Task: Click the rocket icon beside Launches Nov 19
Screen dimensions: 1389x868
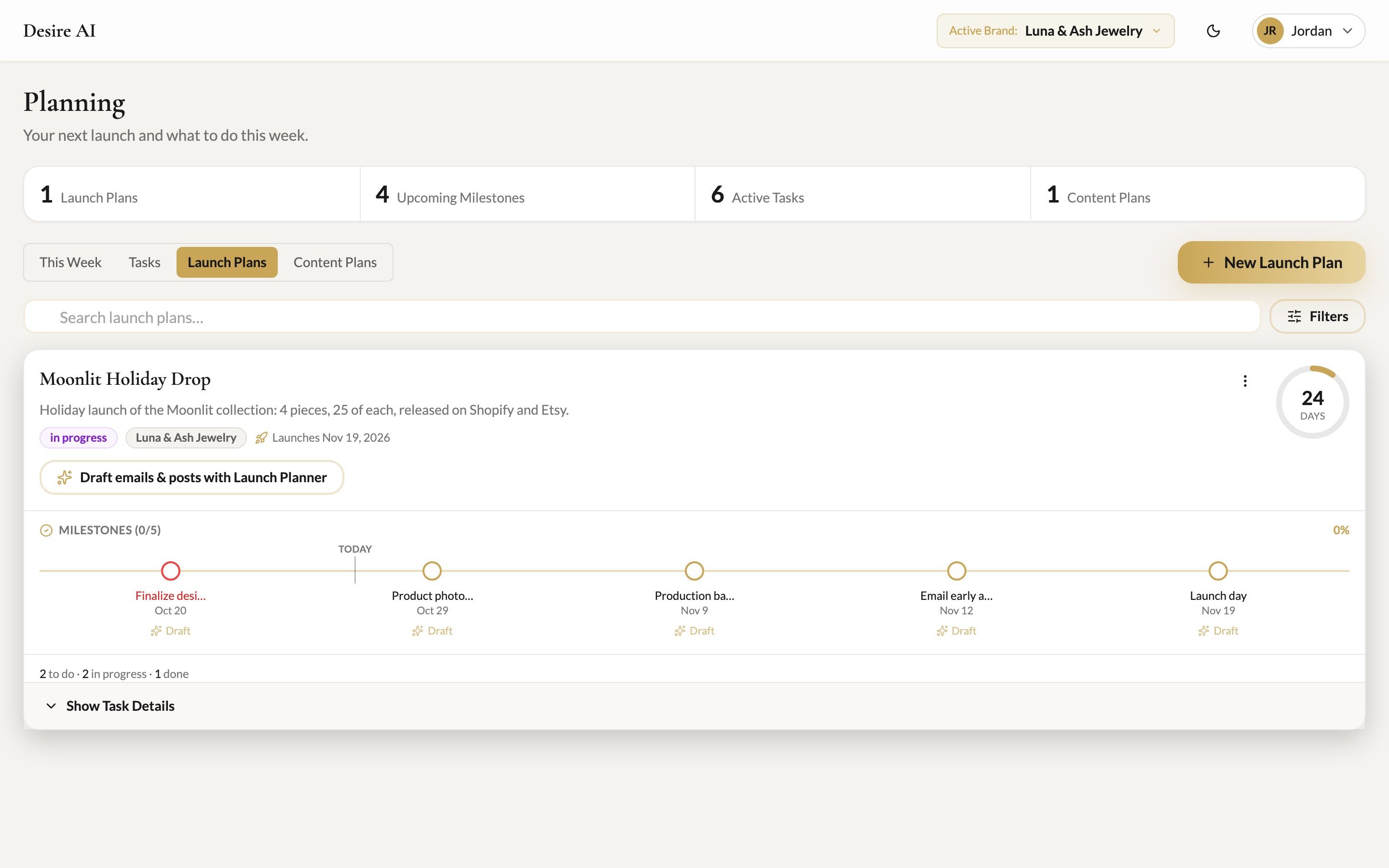Action: tap(261, 438)
